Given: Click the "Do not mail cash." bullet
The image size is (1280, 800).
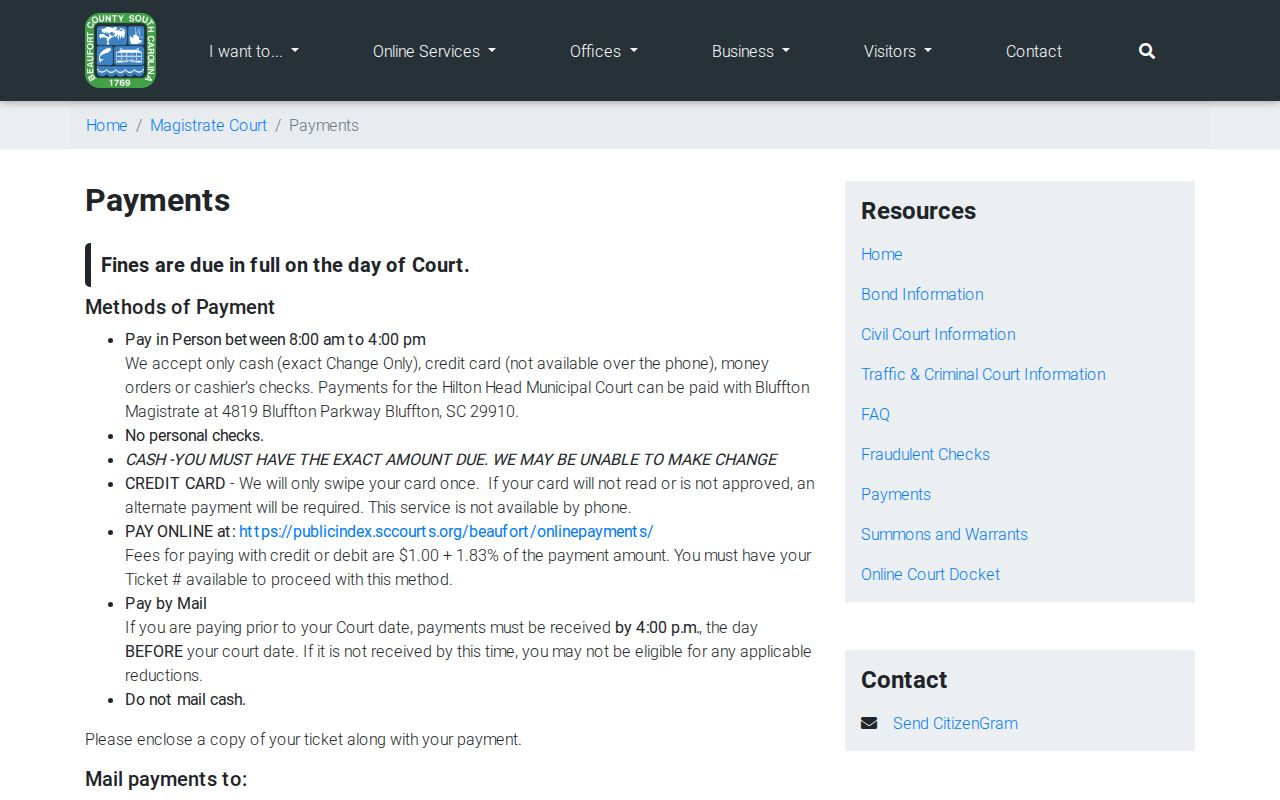Looking at the screenshot, I should click(x=185, y=699).
